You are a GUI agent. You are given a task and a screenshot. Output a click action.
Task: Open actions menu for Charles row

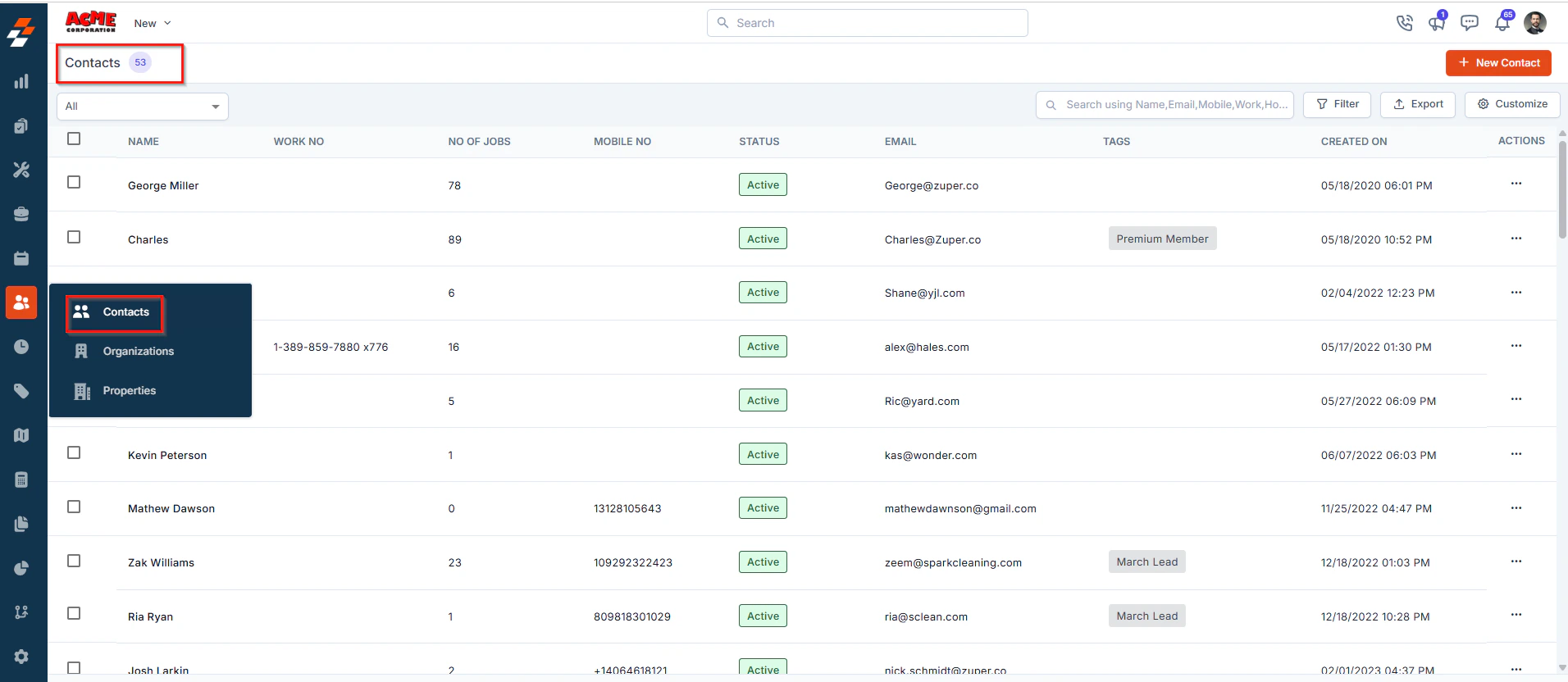click(x=1516, y=239)
